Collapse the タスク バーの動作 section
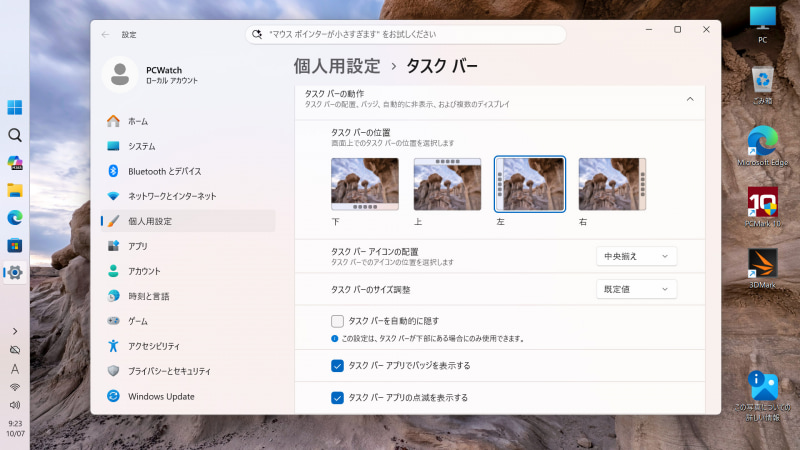Image resolution: width=800 pixels, height=450 pixels. (690, 99)
